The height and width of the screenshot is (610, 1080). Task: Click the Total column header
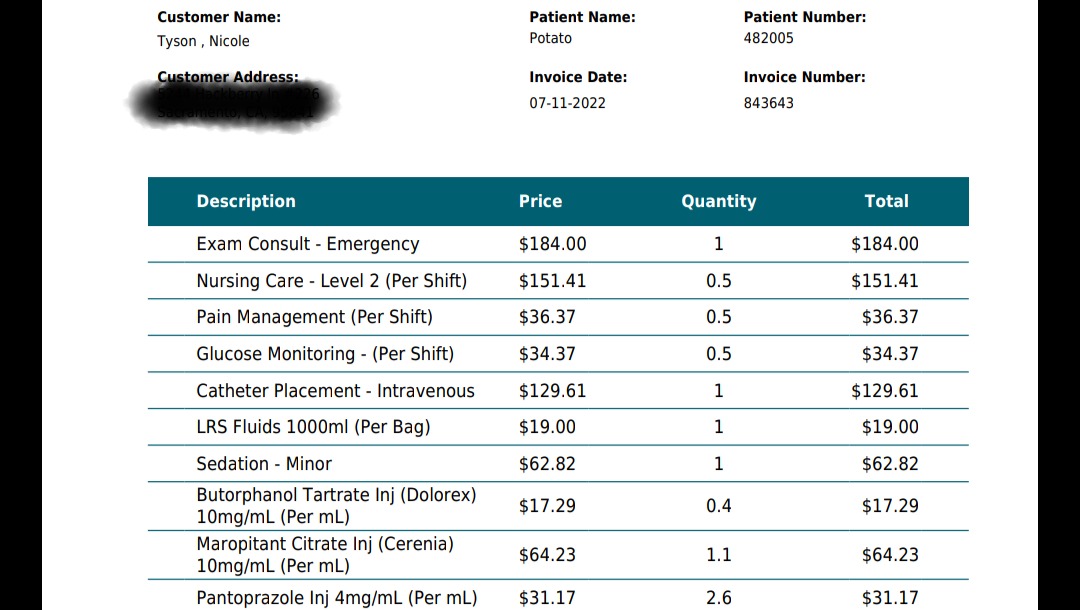886,201
